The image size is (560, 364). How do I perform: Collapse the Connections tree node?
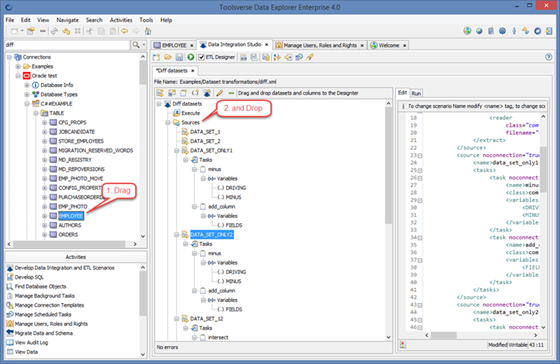(x=10, y=57)
